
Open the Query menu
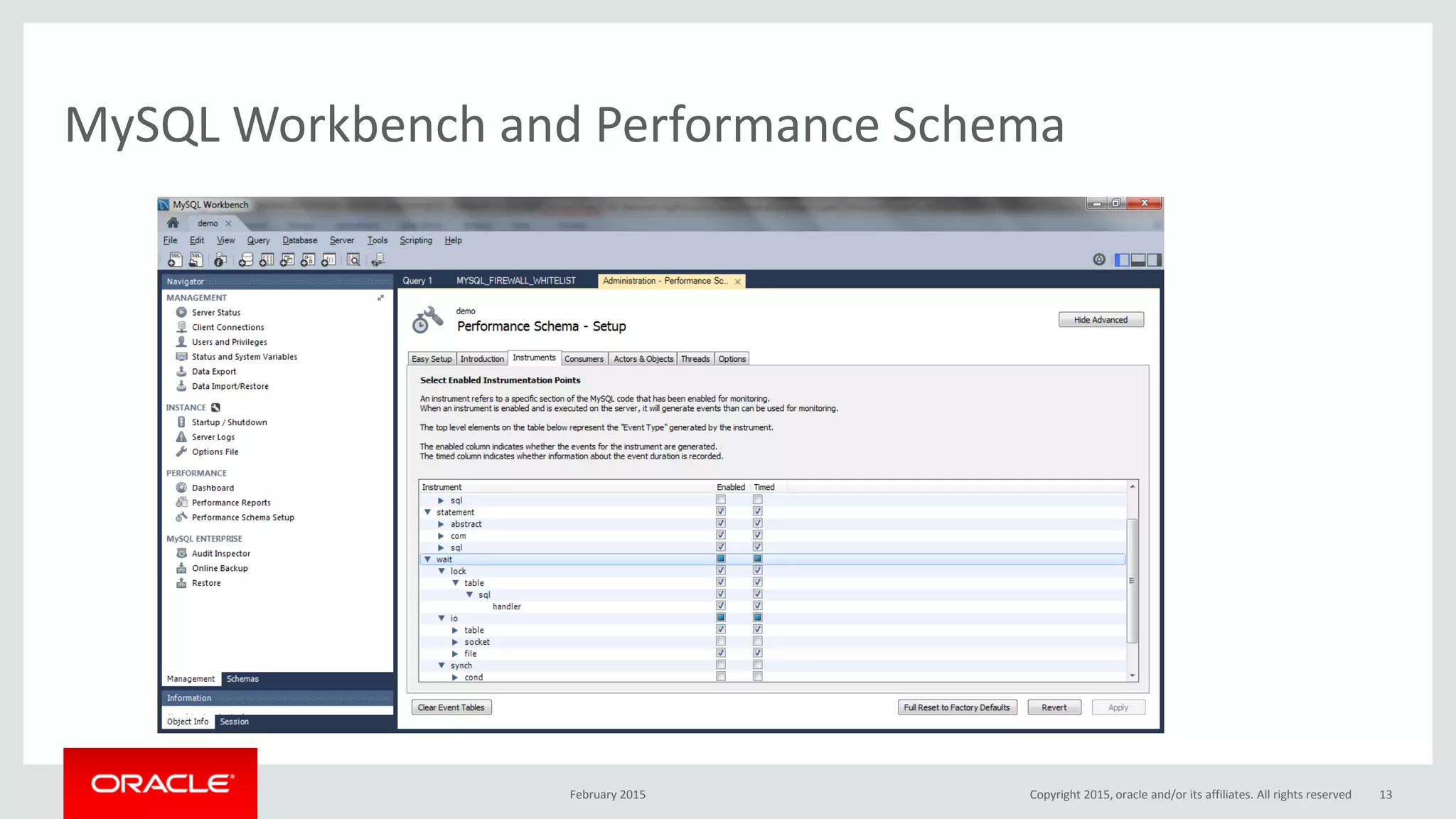click(x=258, y=240)
